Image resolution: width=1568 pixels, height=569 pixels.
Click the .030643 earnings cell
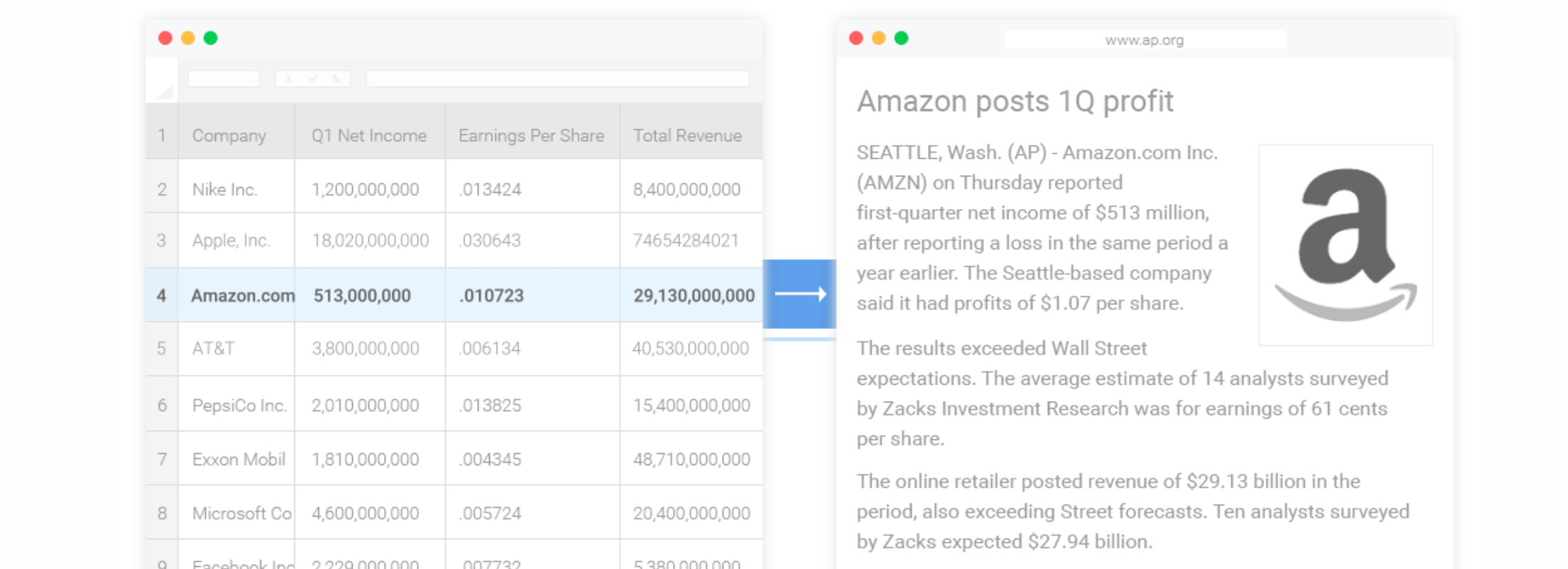(x=532, y=241)
